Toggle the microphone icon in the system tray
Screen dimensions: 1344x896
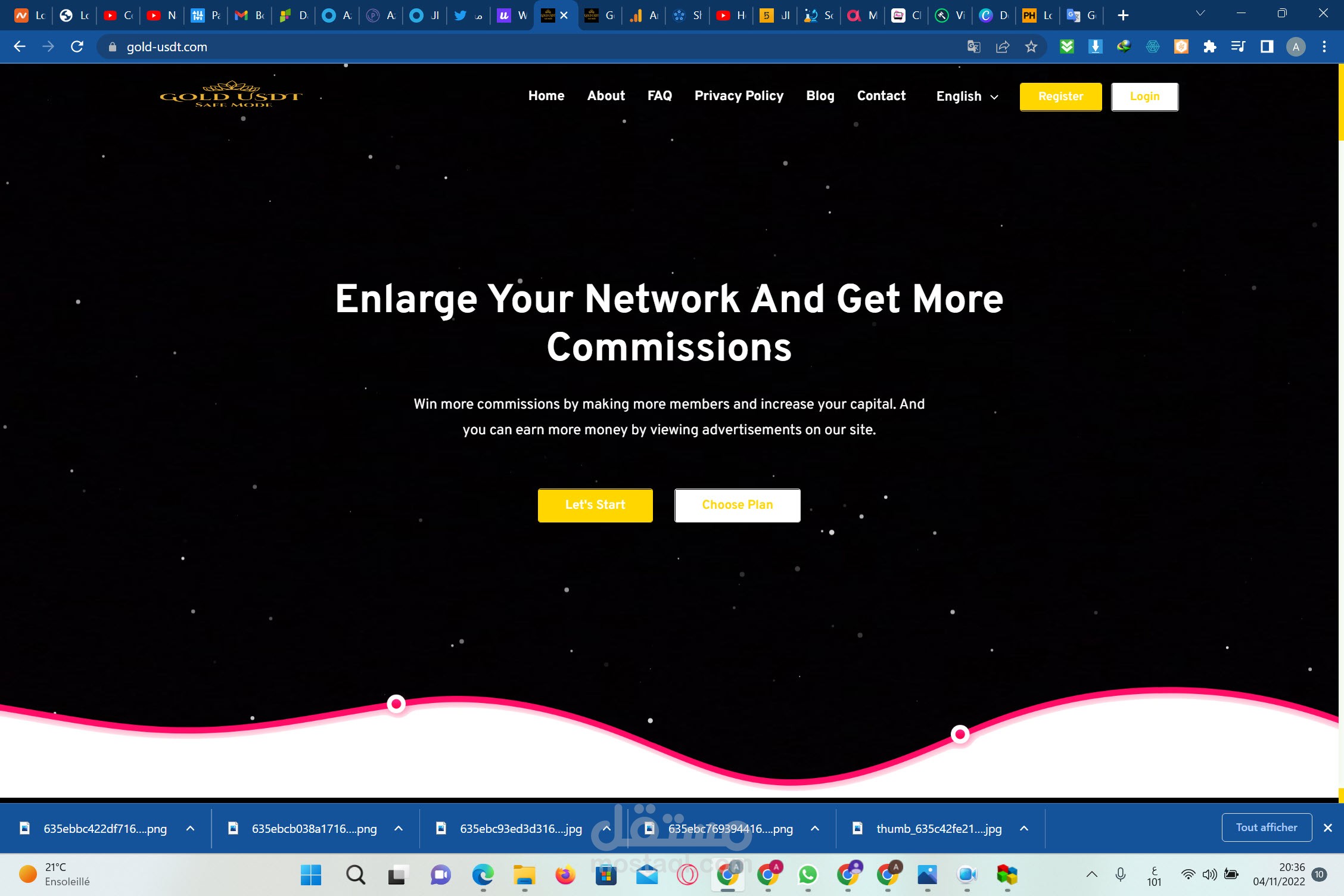pyautogui.click(x=1121, y=875)
